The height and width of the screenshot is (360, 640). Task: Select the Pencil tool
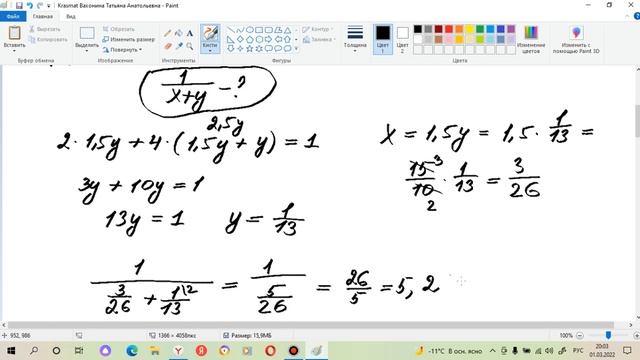coord(167,33)
